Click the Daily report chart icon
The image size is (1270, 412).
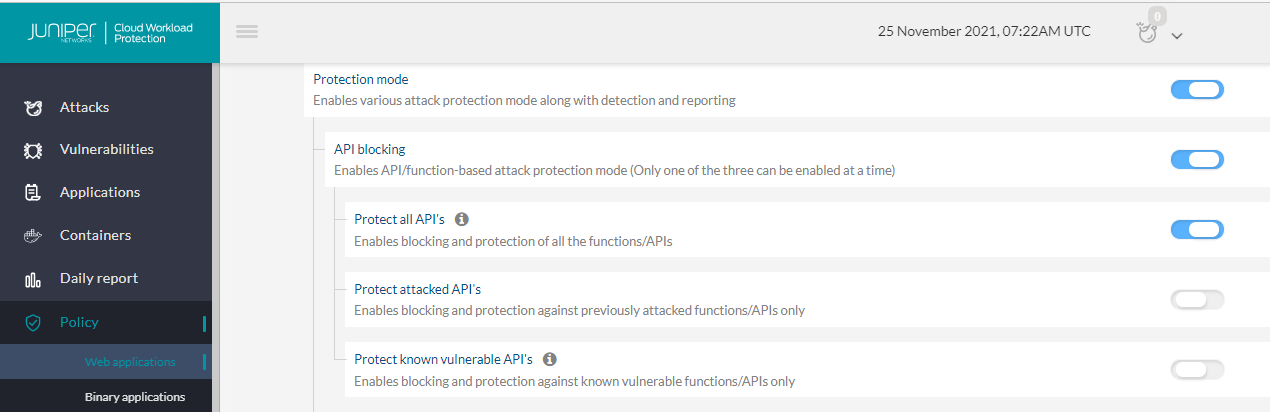32,279
